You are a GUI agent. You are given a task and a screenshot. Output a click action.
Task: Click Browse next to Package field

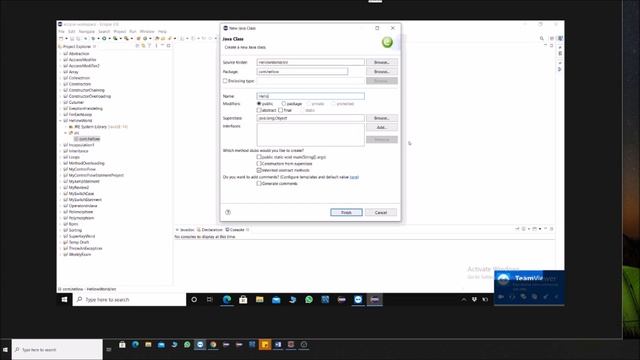(x=382, y=71)
